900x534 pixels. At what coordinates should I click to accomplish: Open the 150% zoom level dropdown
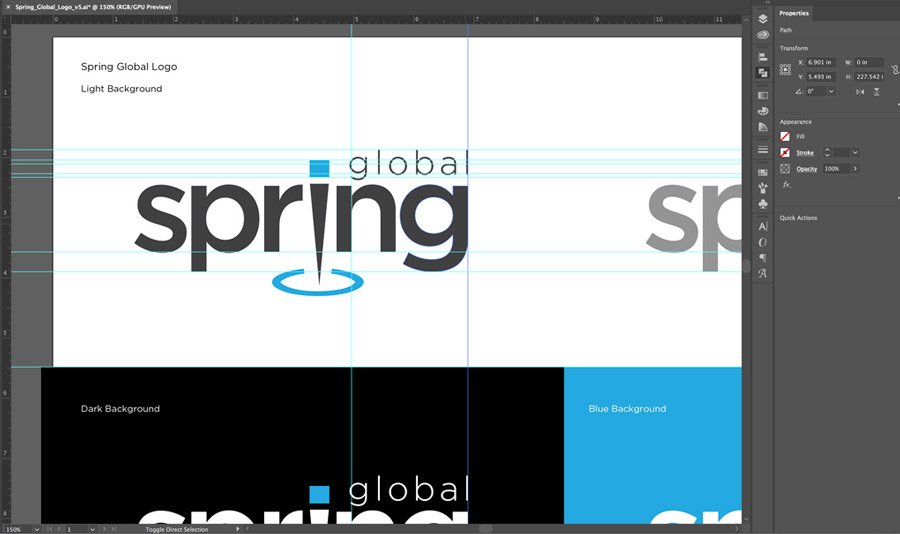click(x=36, y=529)
